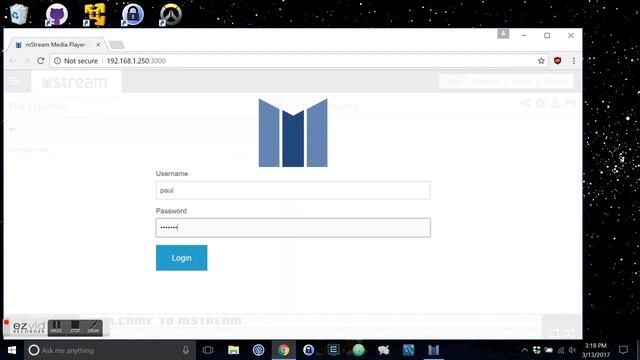
Task: Focus the Username field containing paul
Action: (x=293, y=190)
